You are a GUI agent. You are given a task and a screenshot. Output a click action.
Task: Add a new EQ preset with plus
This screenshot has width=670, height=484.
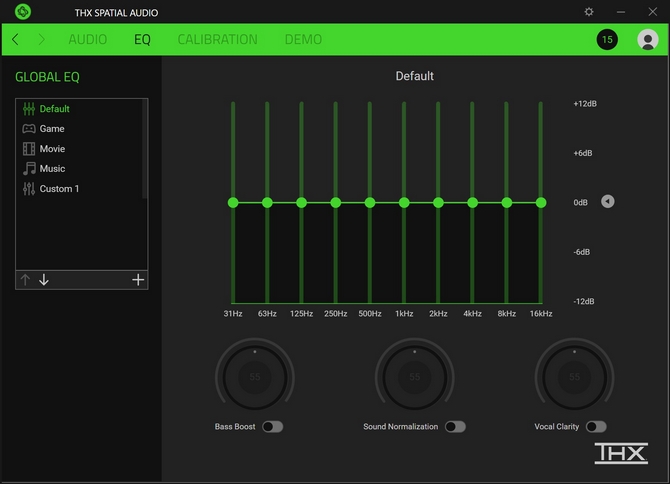(x=138, y=280)
